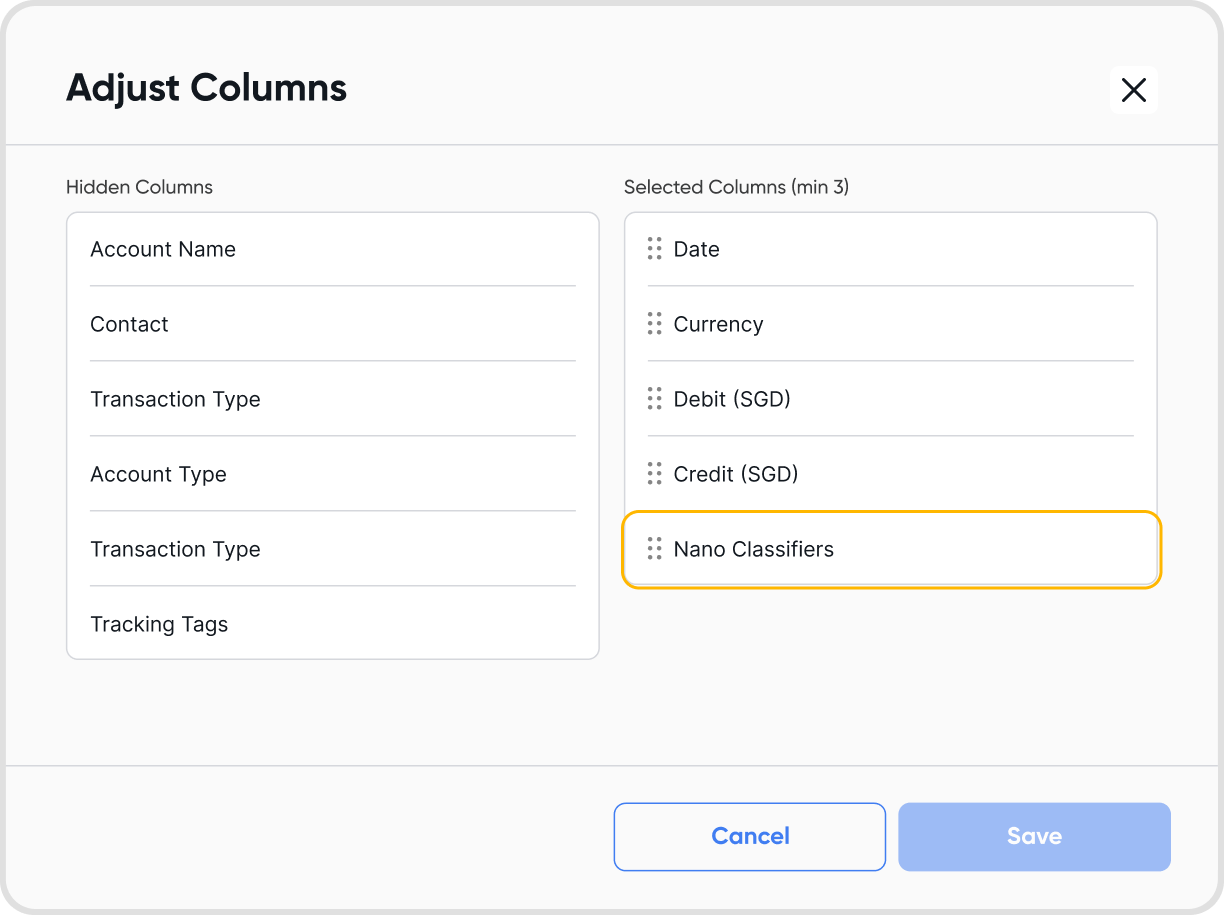
Task: Select Account Name in Hidden Columns
Action: pyautogui.click(x=163, y=249)
